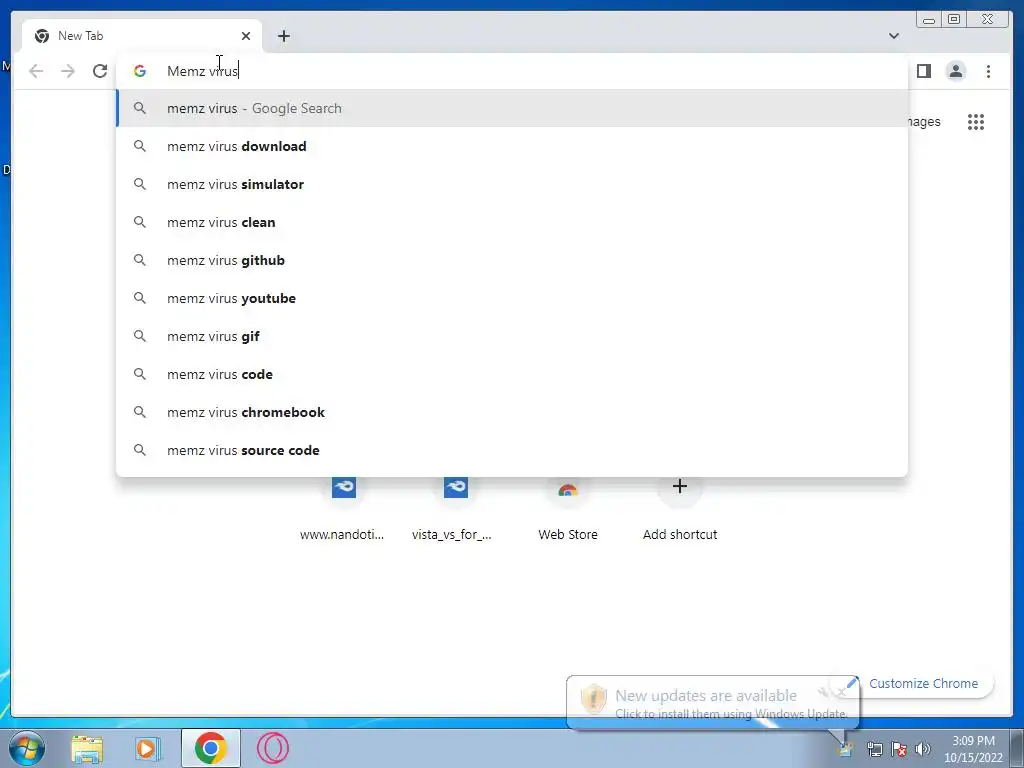Open the www.nandoti... shortcut tile
This screenshot has width=1024, height=768.
tap(343, 509)
